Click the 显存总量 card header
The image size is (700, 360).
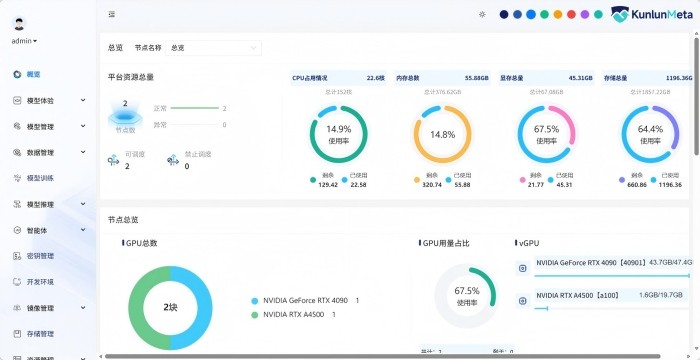coord(546,78)
